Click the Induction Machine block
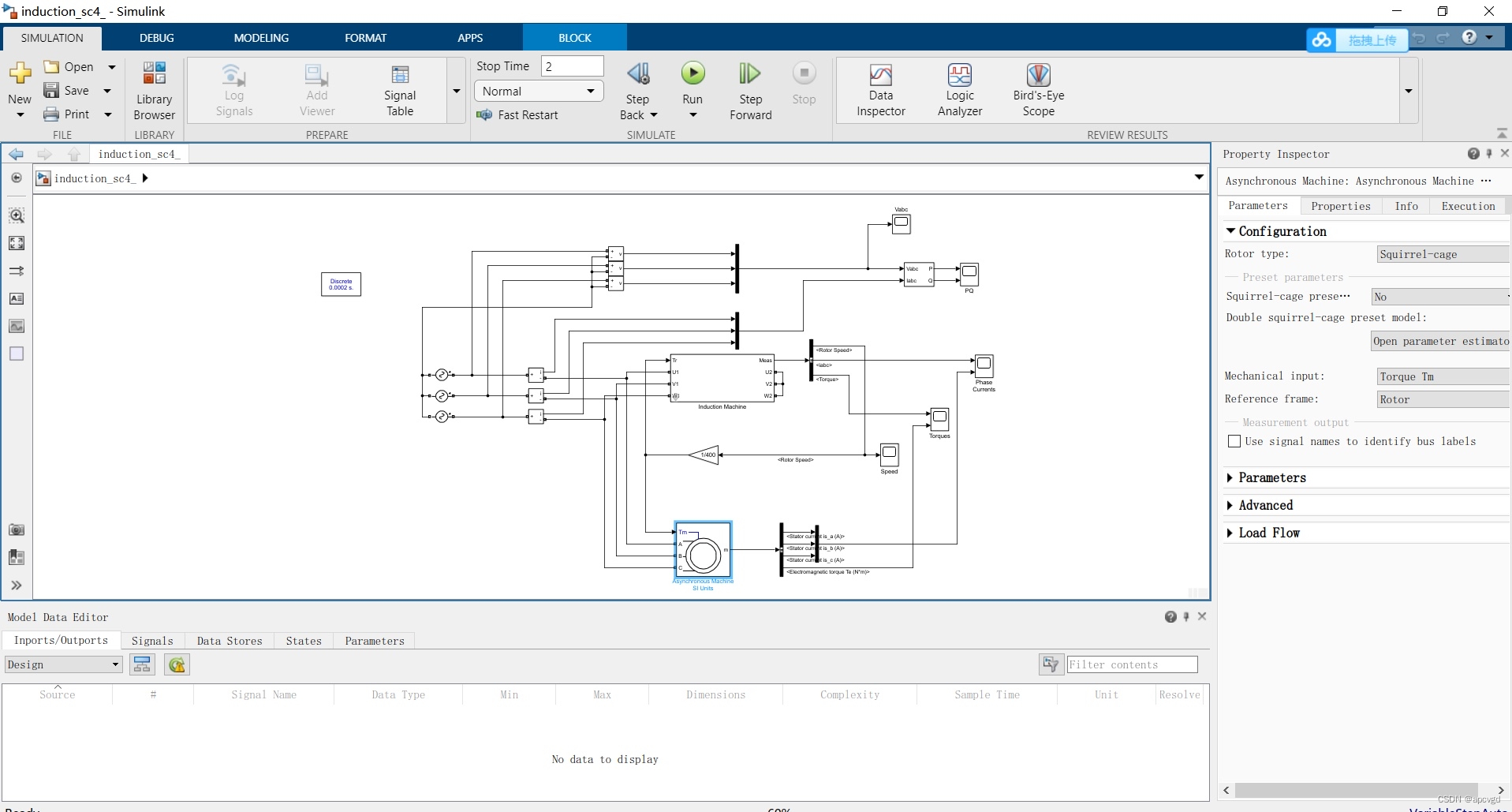Image resolution: width=1512 pixels, height=812 pixels. [722, 378]
